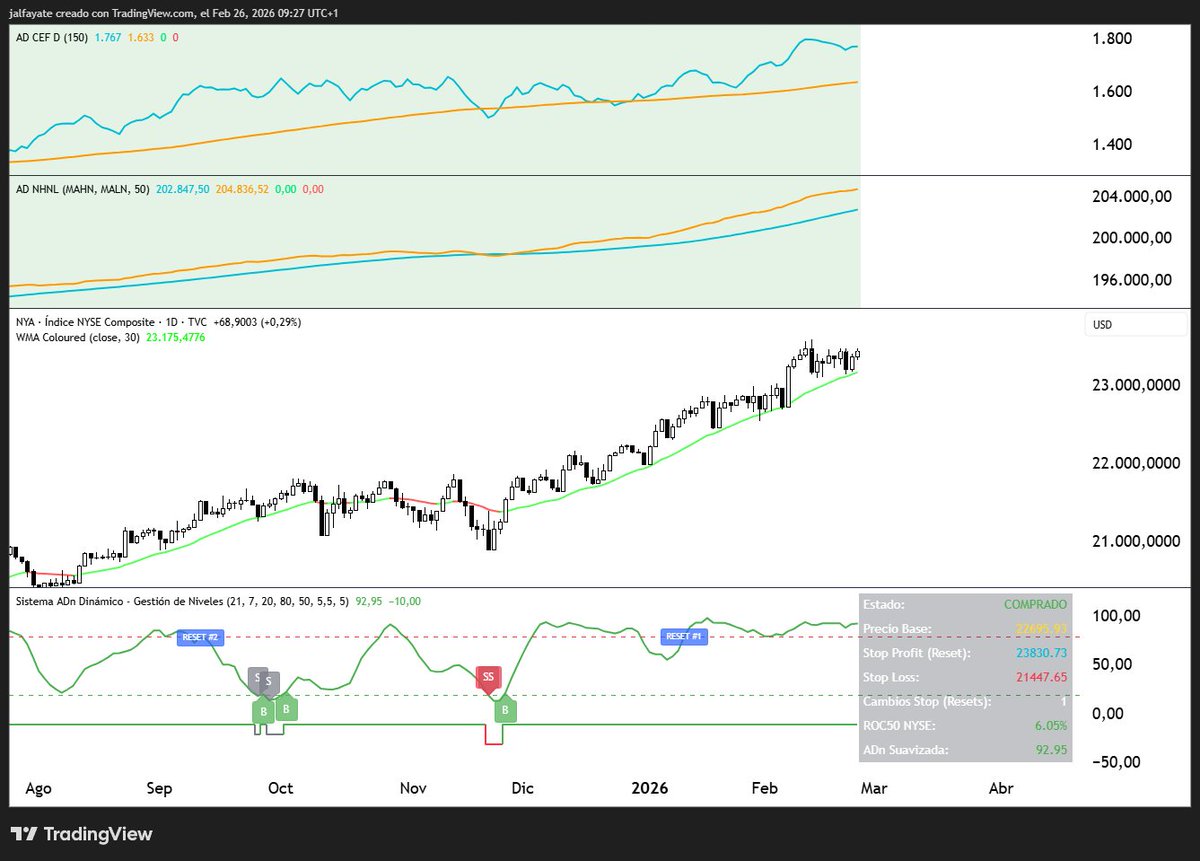This screenshot has height=861, width=1200.
Task: Click the Mar label on time axis
Action: tap(874, 788)
